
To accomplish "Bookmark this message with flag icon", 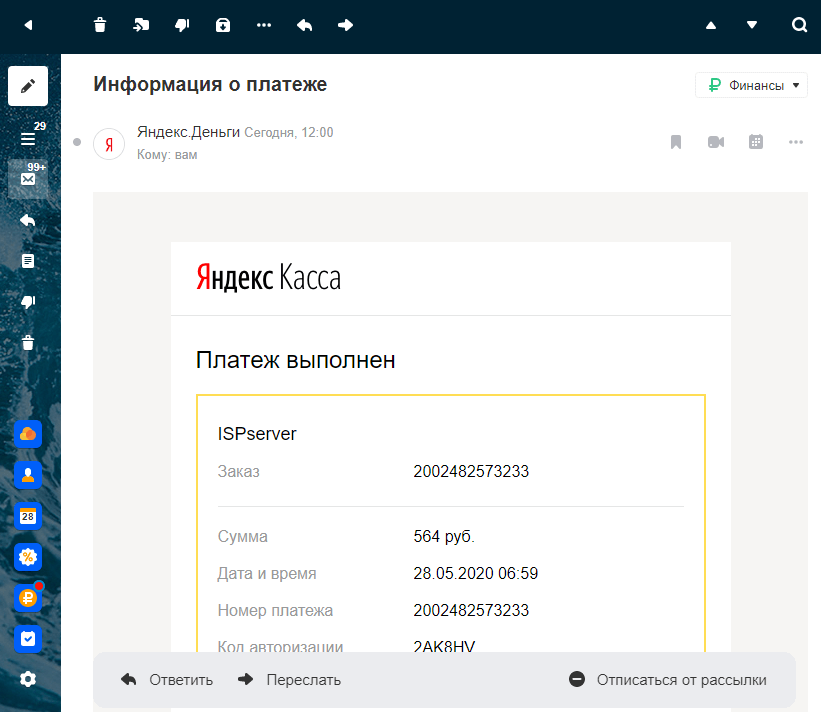I will tap(676, 142).
